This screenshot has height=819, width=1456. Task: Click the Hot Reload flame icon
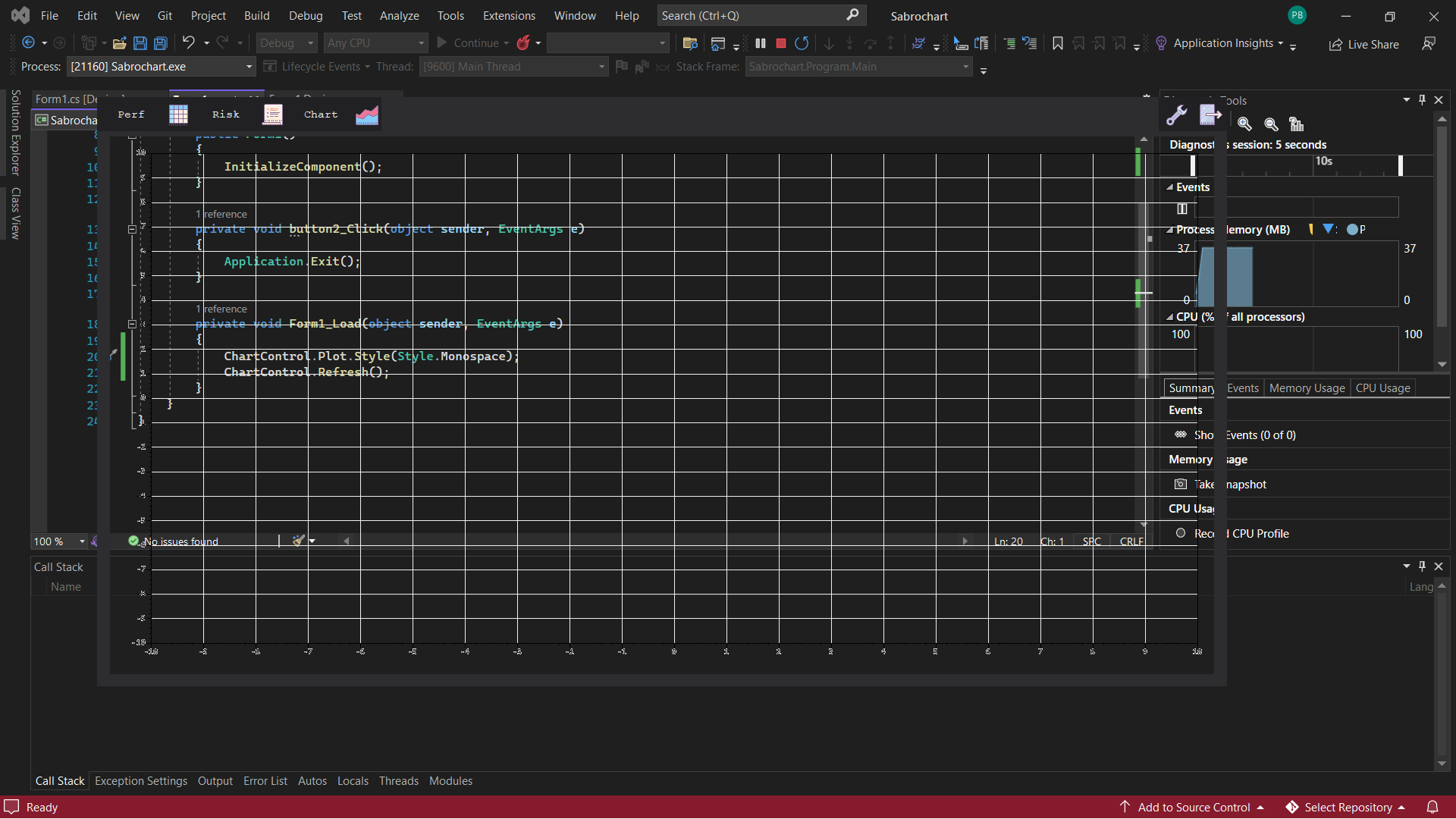[x=522, y=43]
